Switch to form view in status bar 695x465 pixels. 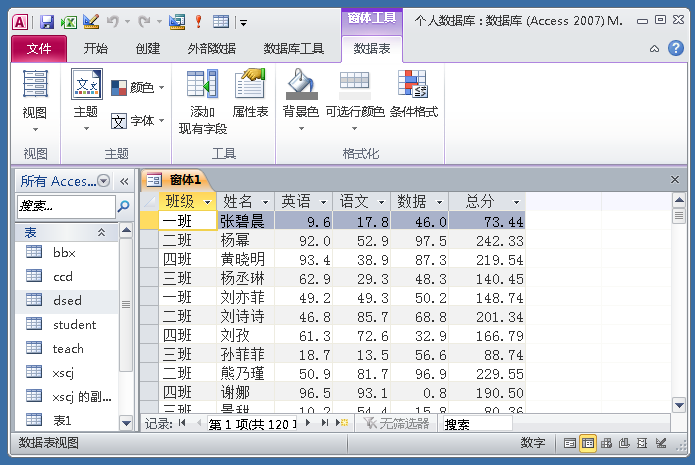tap(569, 443)
